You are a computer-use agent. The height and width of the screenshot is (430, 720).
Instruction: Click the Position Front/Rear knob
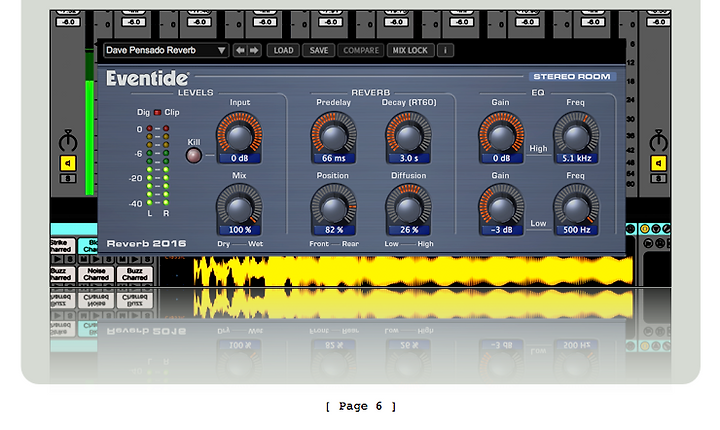pos(333,207)
